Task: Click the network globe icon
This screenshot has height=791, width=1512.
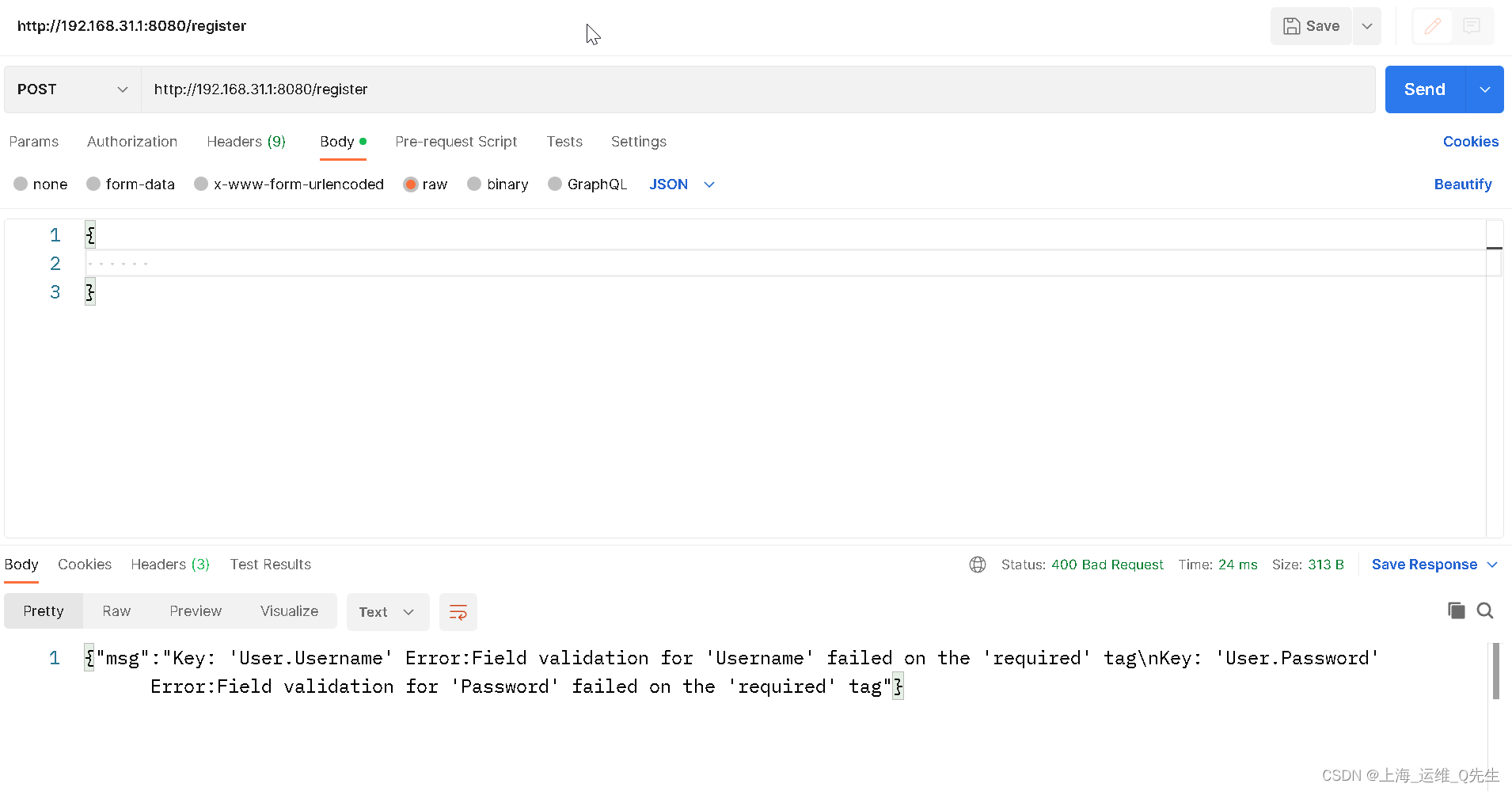Action: pos(978,565)
